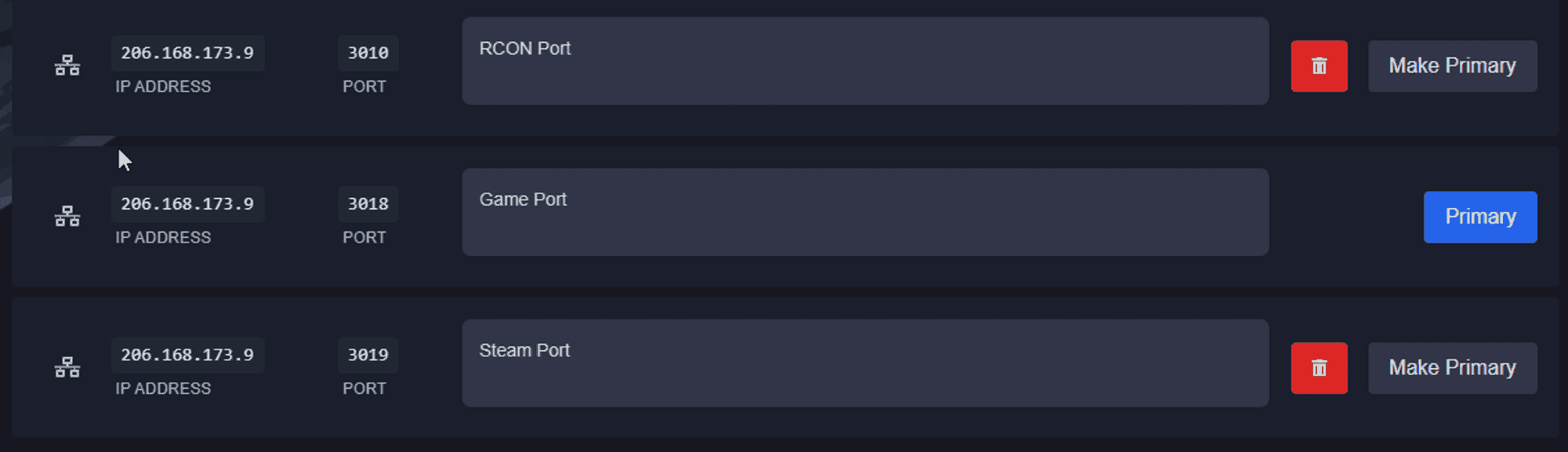The image size is (1568, 452).
Task: Edit the RCON Port notes field
Action: 865,61
